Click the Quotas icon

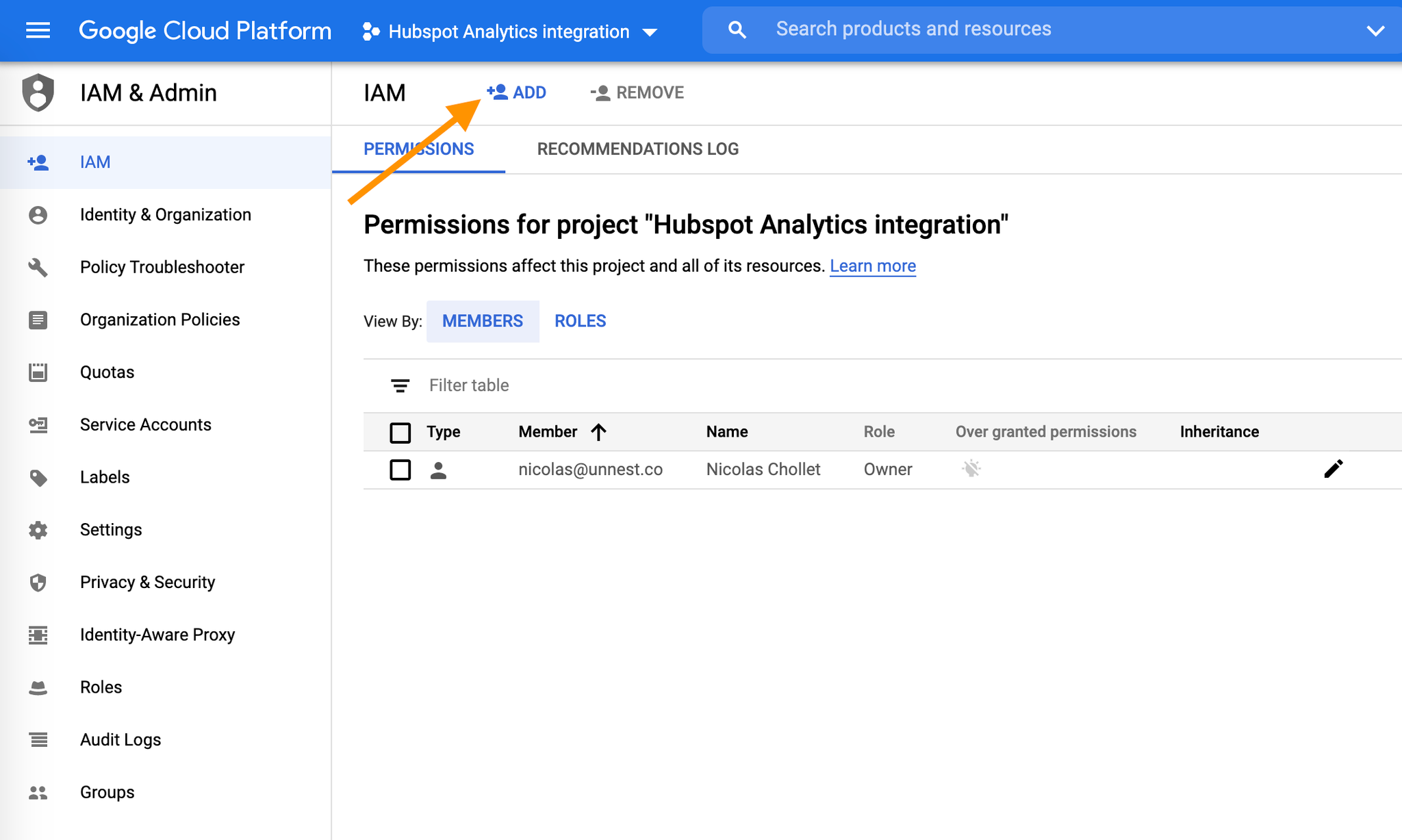coord(38,372)
